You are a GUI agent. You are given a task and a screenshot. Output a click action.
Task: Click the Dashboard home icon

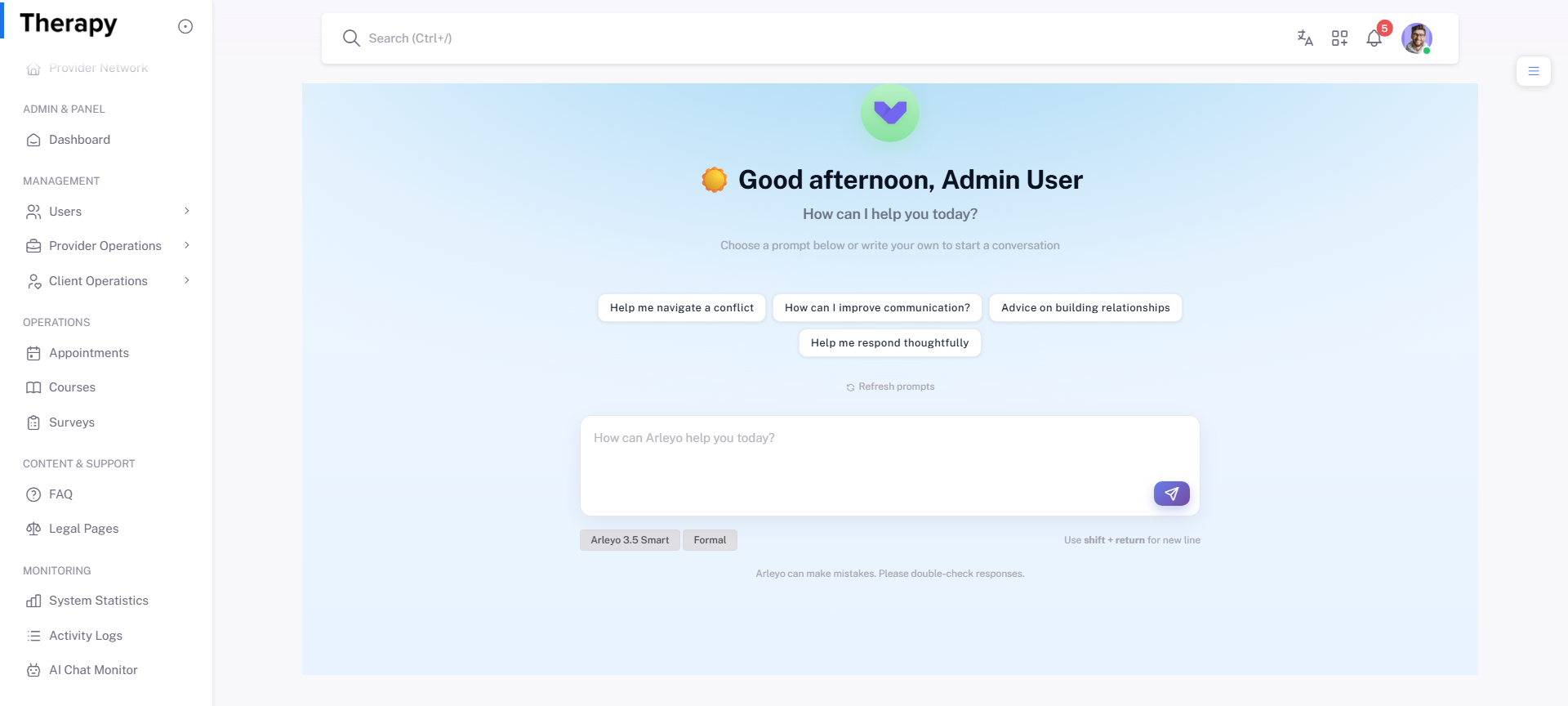coord(33,140)
